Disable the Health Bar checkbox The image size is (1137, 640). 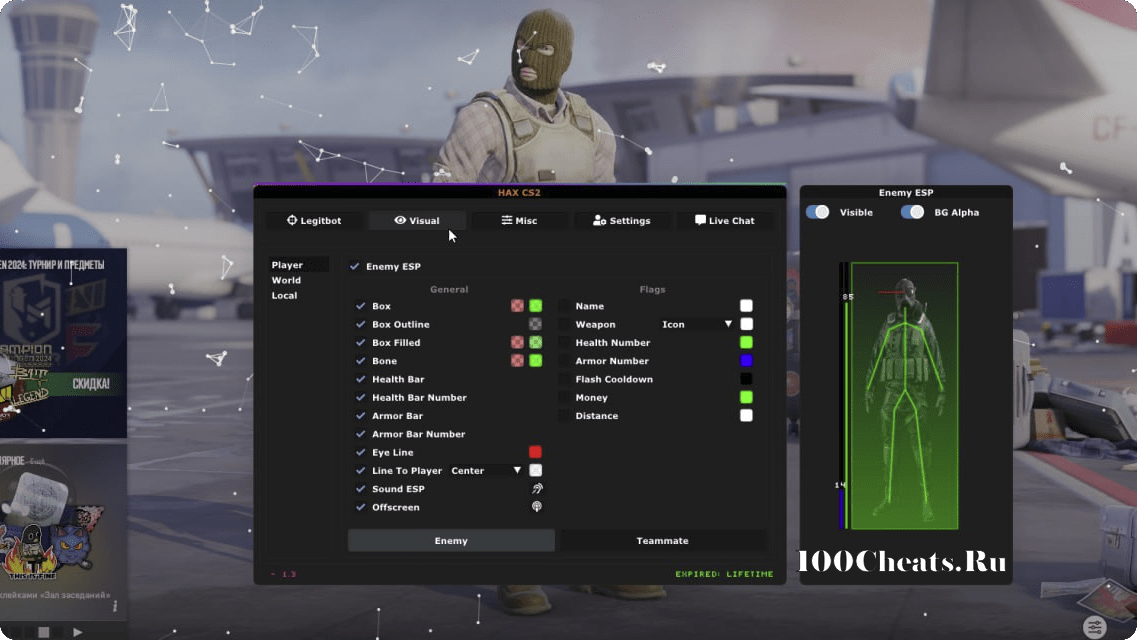click(360, 379)
